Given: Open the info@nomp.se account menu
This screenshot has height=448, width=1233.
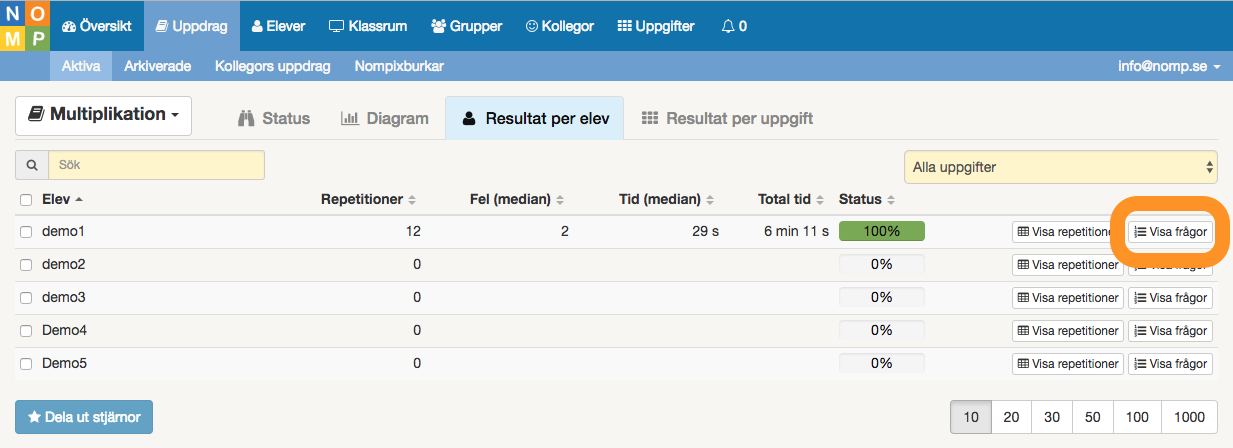Looking at the screenshot, I should 1169,67.
